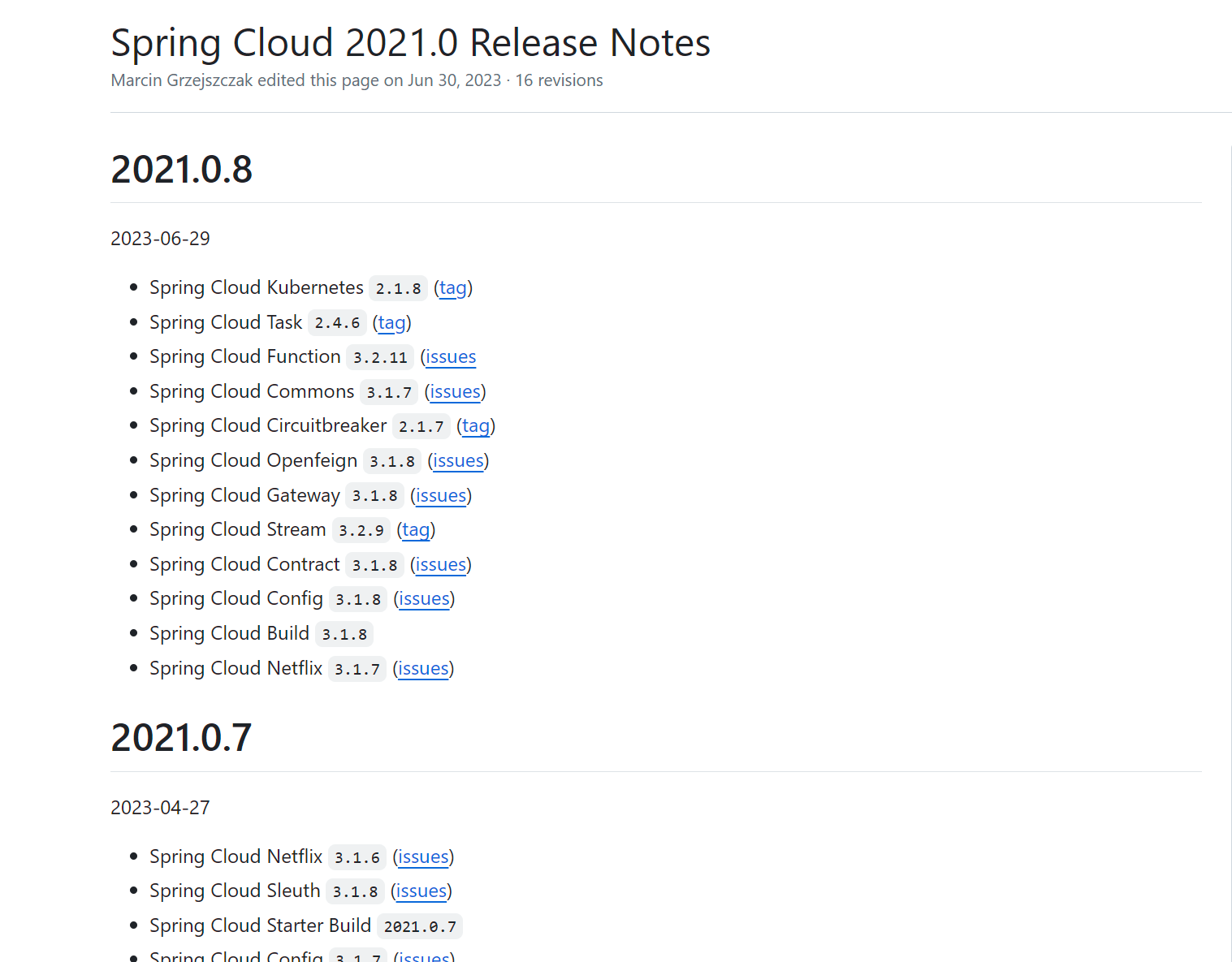The width and height of the screenshot is (1232, 962).
Task: Click the 2021.0.7 section heading
Action: point(181,738)
